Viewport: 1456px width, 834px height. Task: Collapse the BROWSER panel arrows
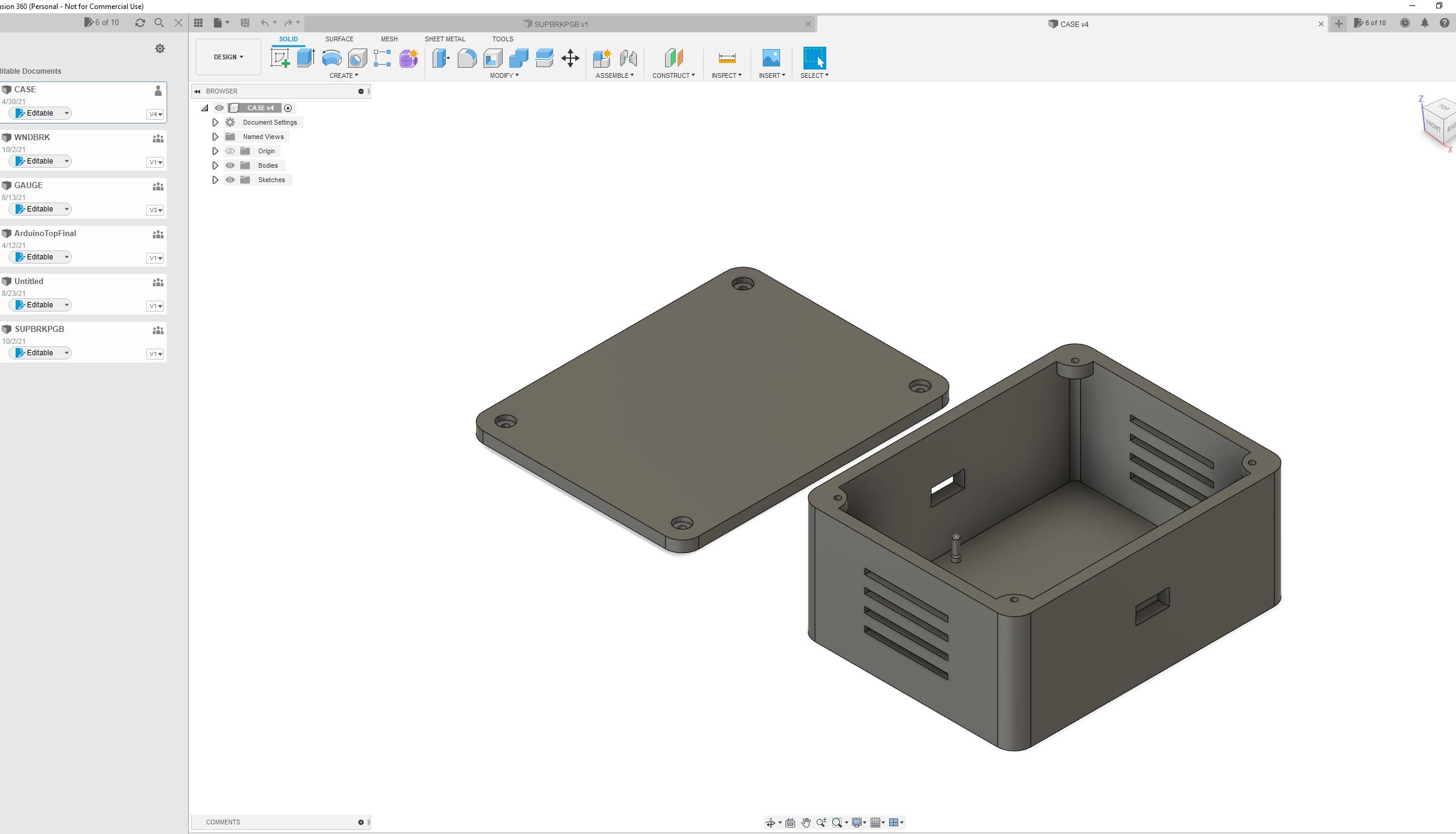[x=197, y=91]
